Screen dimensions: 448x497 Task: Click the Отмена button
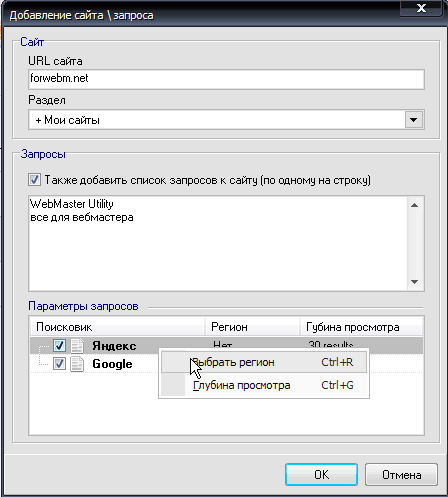coord(401,475)
